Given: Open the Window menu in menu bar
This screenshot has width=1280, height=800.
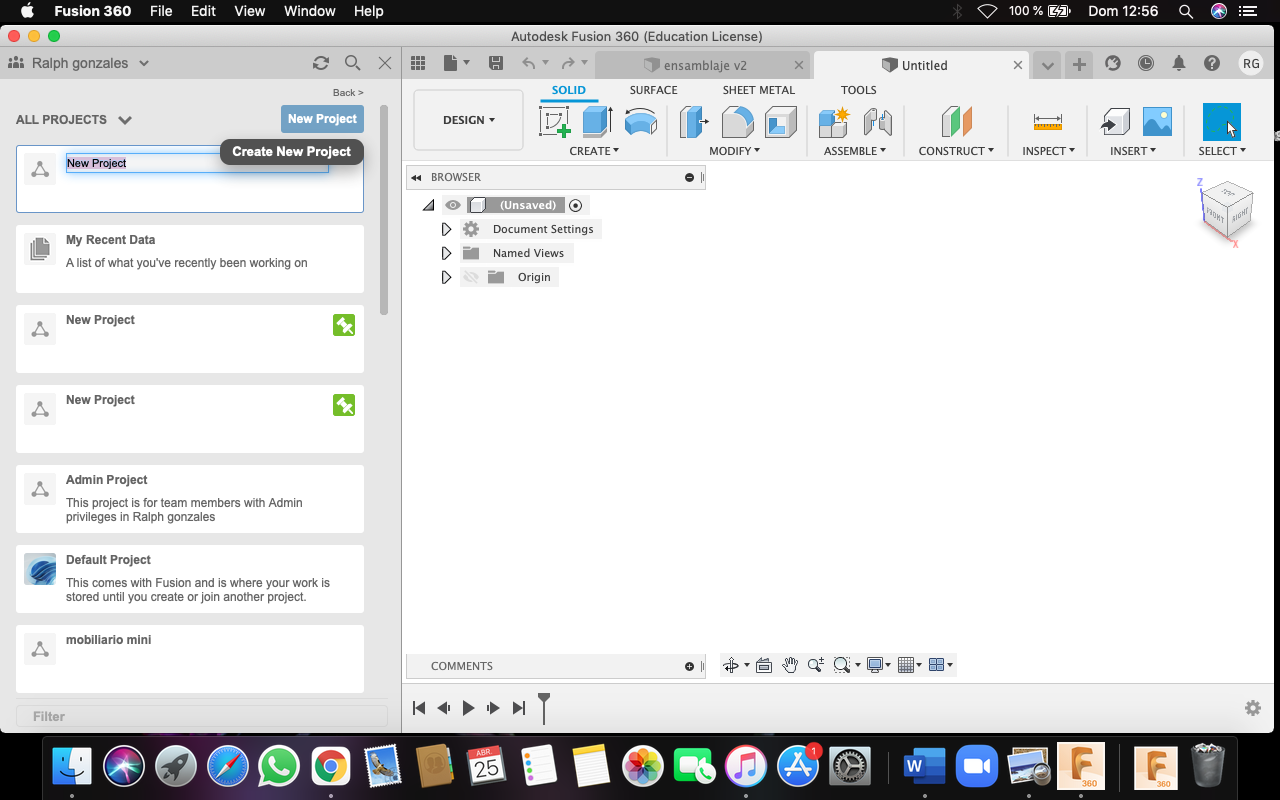Looking at the screenshot, I should pos(309,11).
